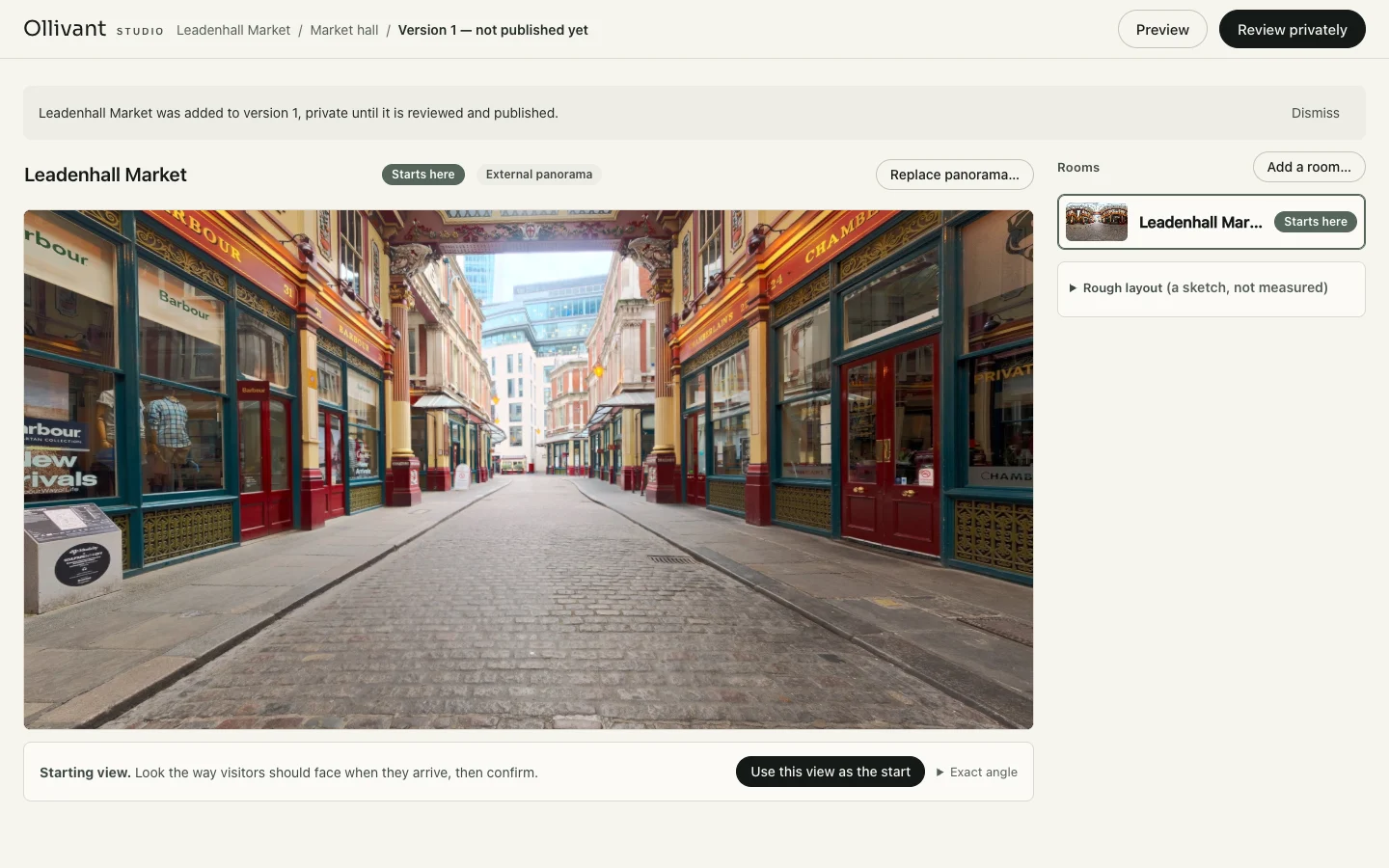Open Replace panorama dialog

click(x=955, y=175)
